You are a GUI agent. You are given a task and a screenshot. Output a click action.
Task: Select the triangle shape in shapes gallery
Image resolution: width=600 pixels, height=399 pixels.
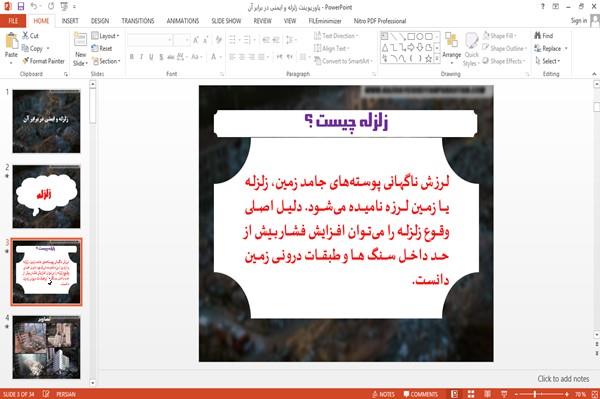385,48
